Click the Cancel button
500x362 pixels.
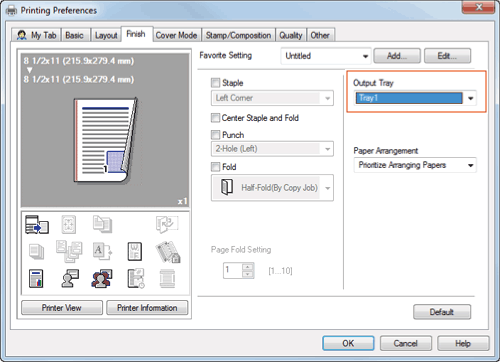click(x=406, y=343)
